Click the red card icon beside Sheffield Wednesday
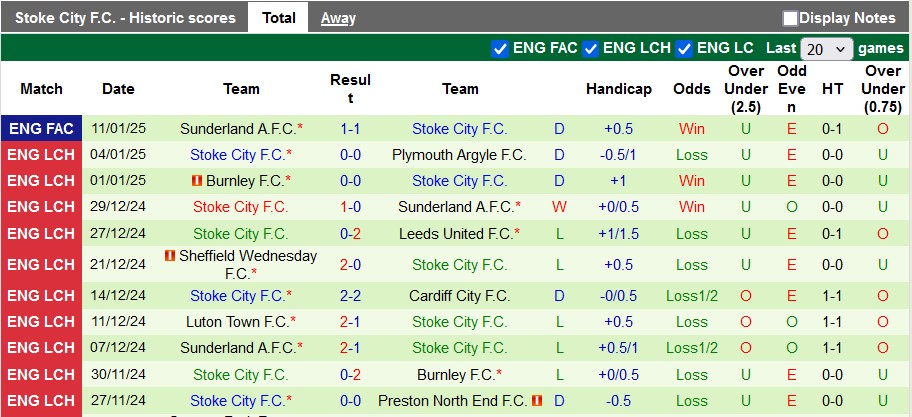Screen dimensions: 912x417 170,256
